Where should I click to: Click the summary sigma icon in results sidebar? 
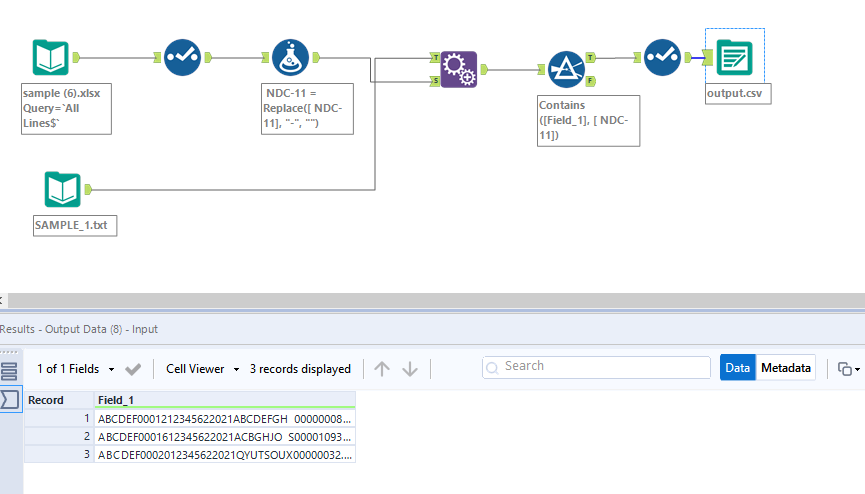click(x=10, y=400)
